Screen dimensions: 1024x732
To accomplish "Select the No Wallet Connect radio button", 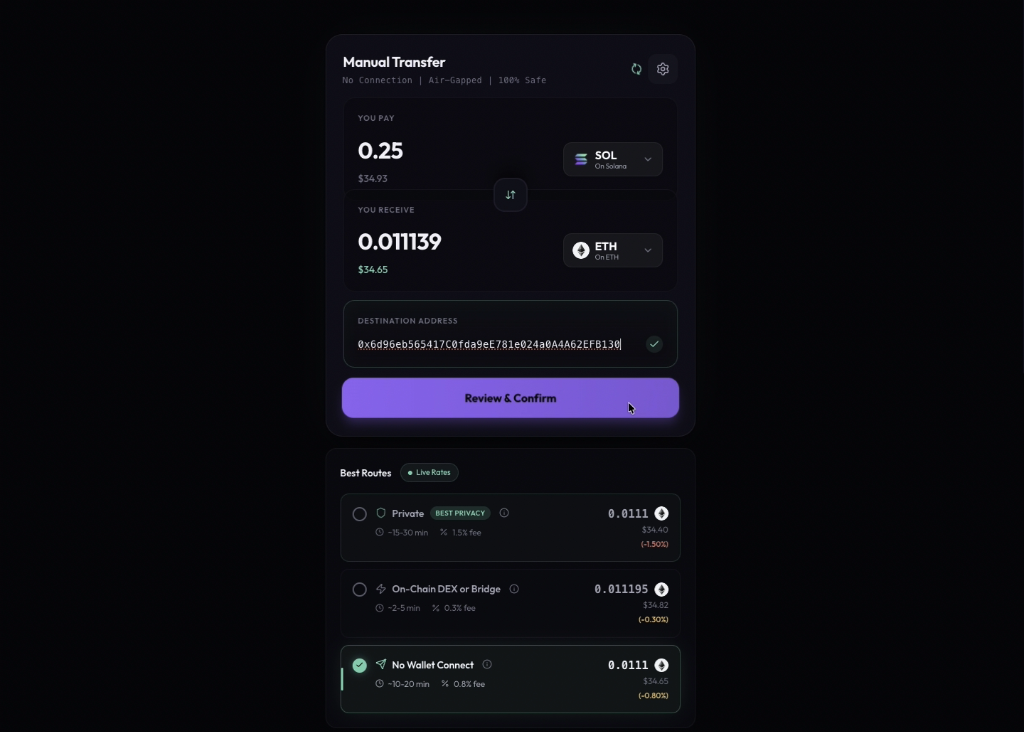I will [360, 665].
